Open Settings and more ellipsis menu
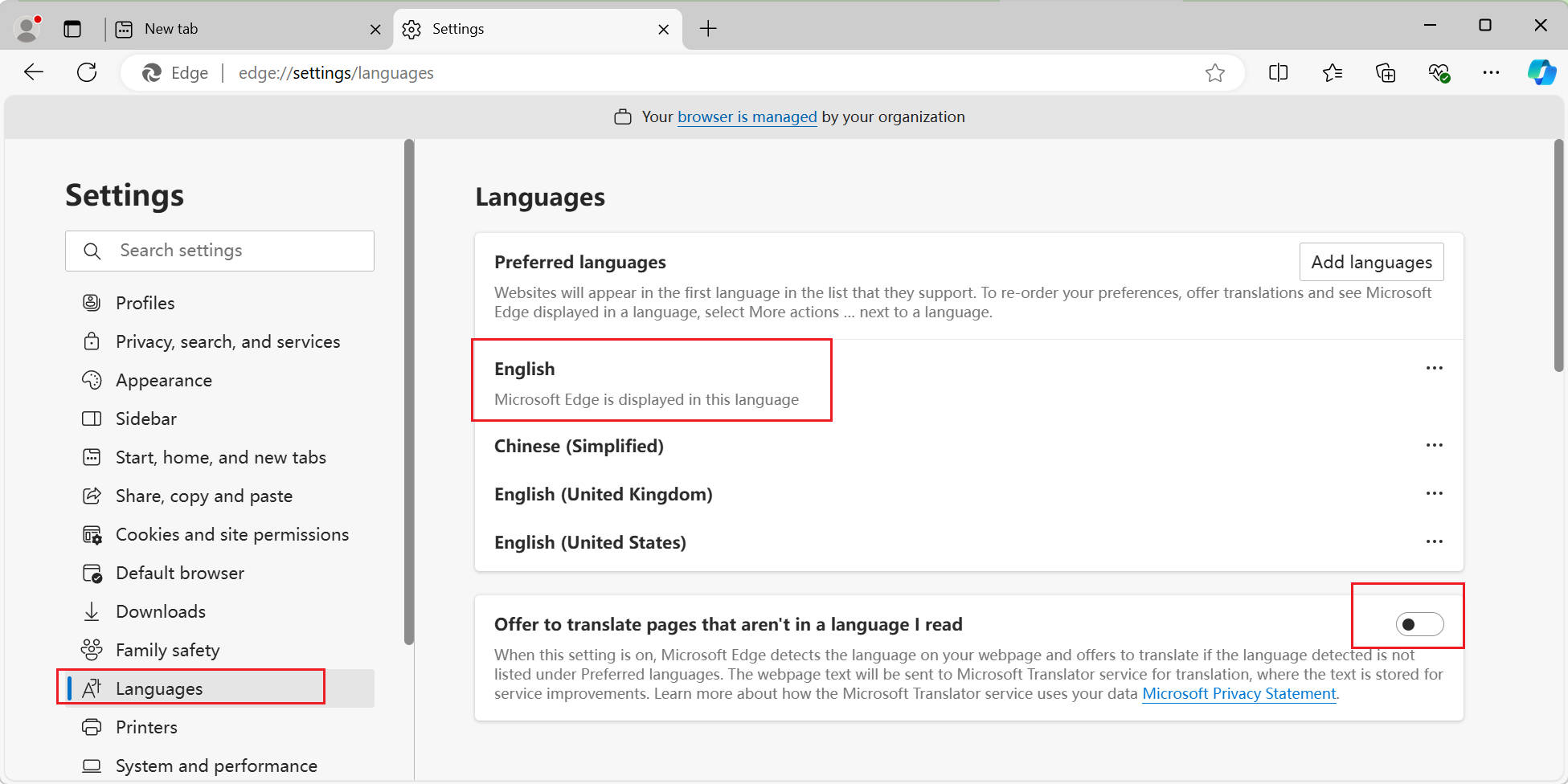1568x784 pixels. pyautogui.click(x=1491, y=73)
